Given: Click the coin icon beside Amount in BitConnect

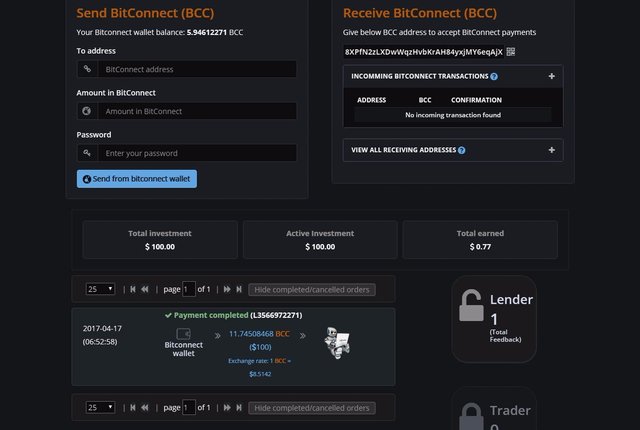Looking at the screenshot, I should tap(87, 111).
